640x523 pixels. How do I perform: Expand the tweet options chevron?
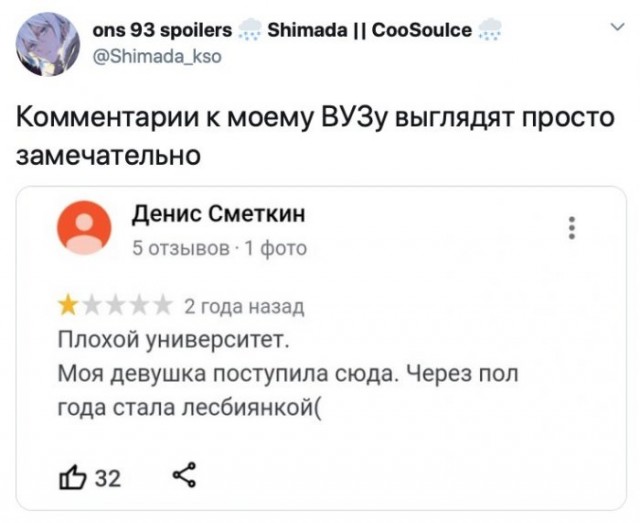tap(613, 30)
